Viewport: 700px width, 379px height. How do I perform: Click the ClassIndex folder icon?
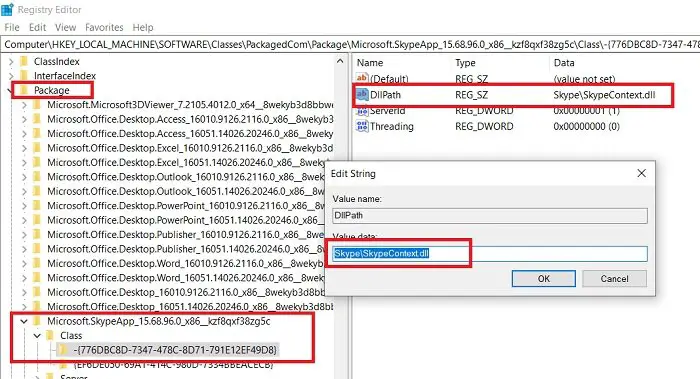(24, 61)
